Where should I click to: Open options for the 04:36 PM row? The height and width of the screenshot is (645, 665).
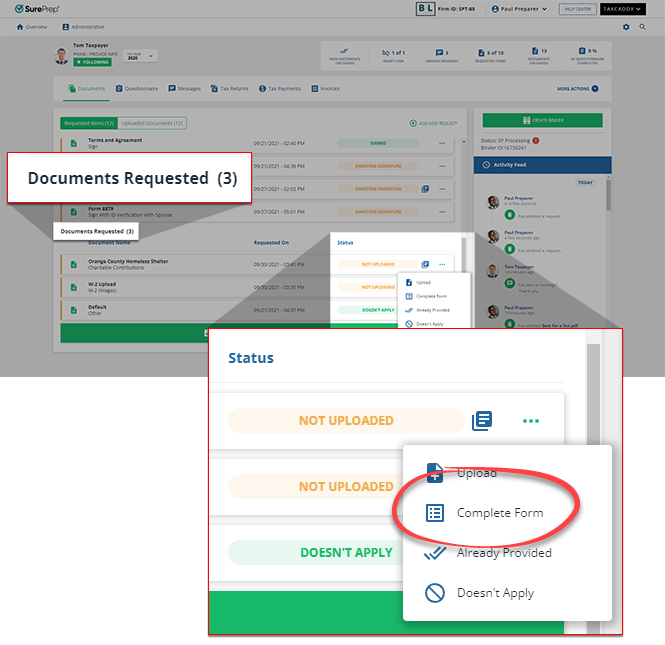442,166
